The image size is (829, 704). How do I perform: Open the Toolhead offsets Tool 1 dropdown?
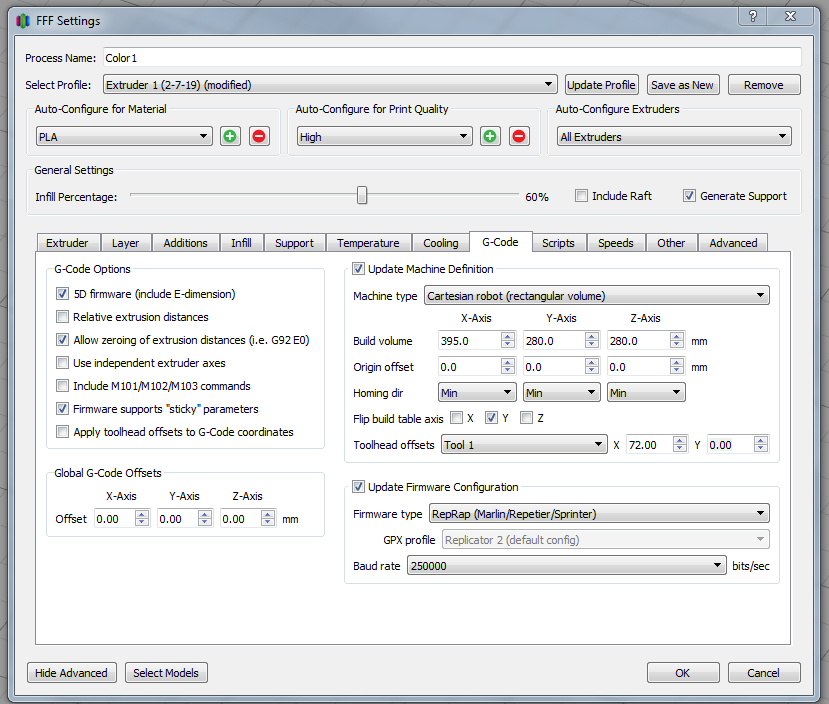tap(524, 444)
